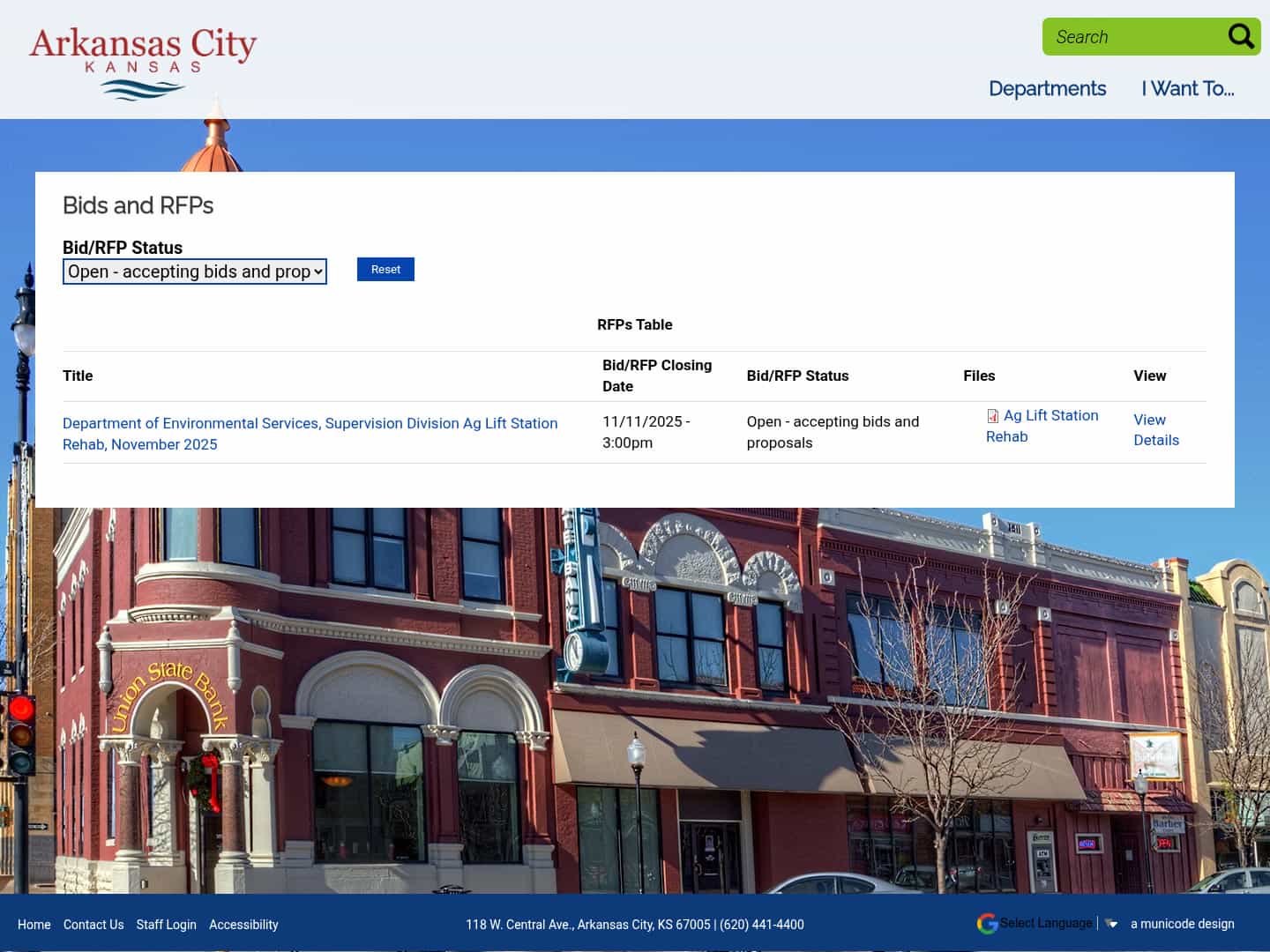Open the Bid/RFP Status dropdown
The image size is (1270, 952).
click(194, 271)
